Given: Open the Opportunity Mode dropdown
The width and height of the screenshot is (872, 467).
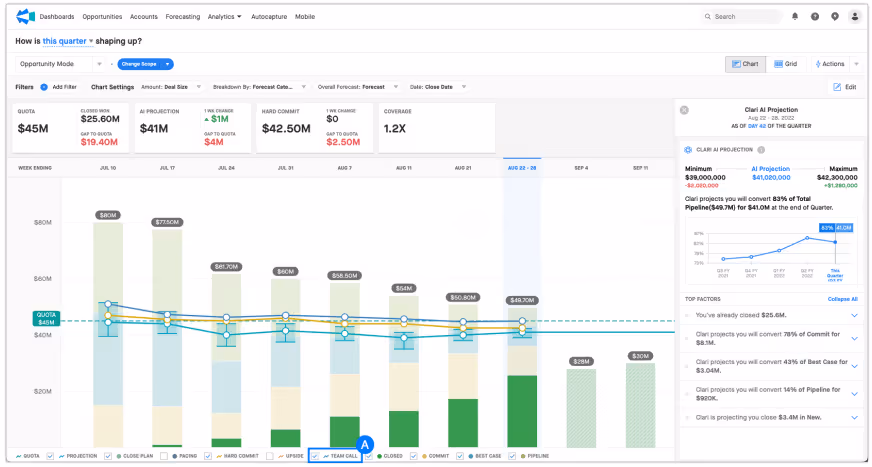Looking at the screenshot, I should [x=60, y=64].
